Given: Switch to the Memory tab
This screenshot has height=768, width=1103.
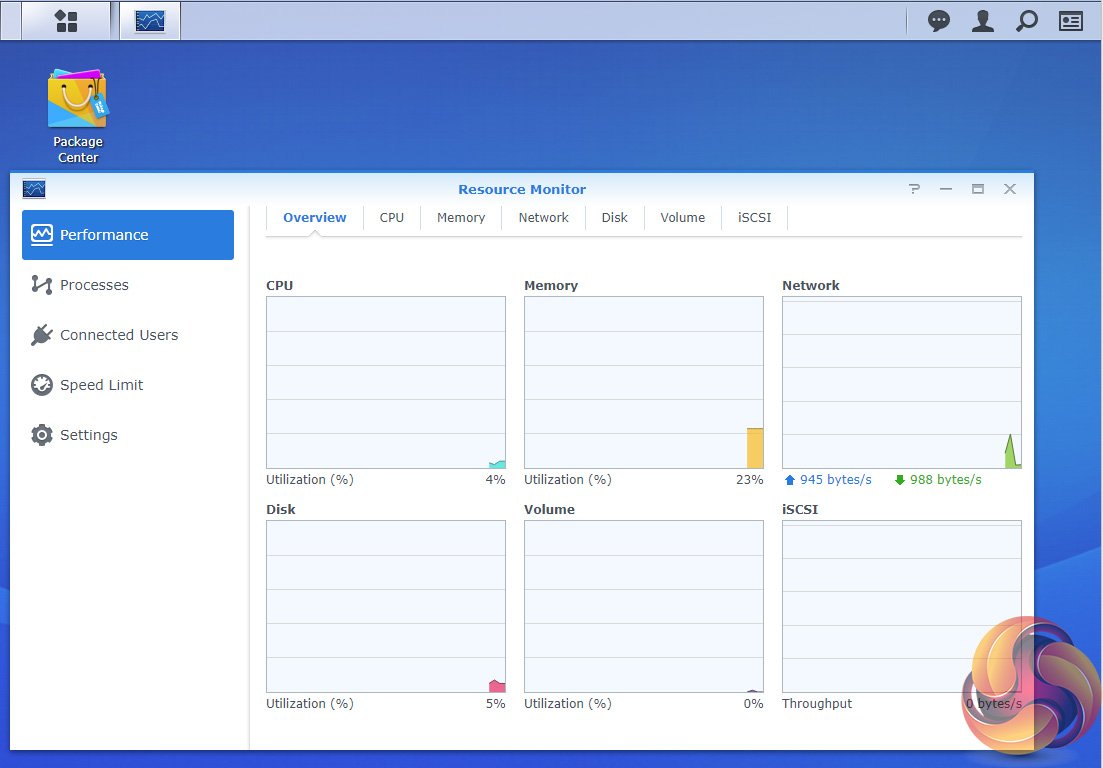Looking at the screenshot, I should [x=461, y=218].
